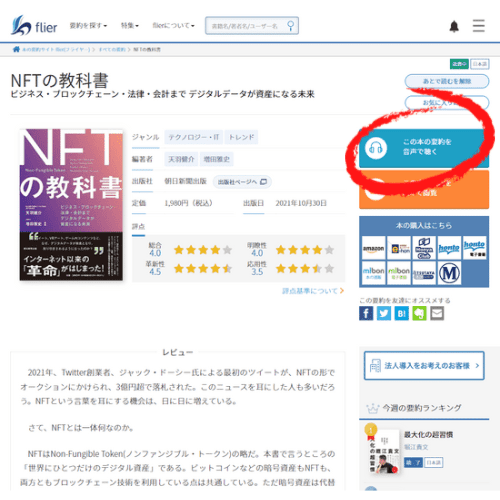Share via Hatena Bookmark icon
The width and height of the screenshot is (500, 500).
(402, 313)
